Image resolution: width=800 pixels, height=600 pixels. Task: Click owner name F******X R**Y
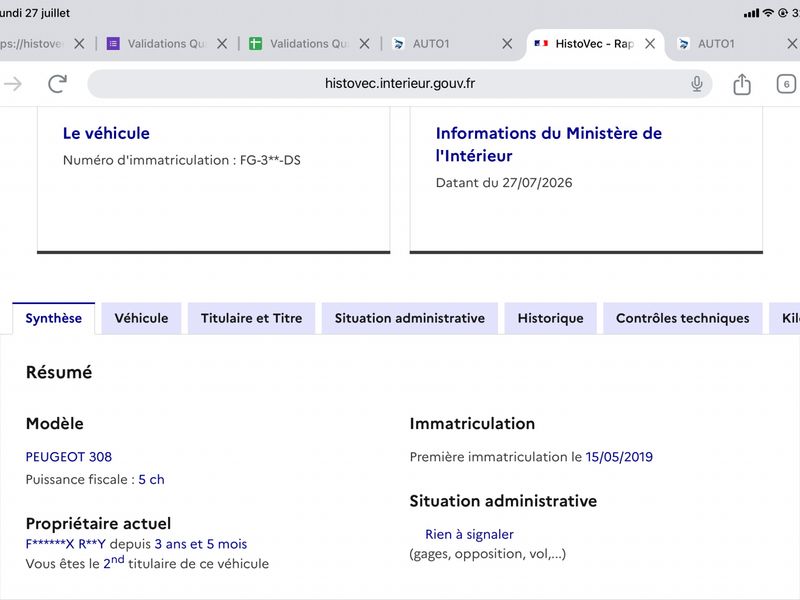[x=66, y=544]
